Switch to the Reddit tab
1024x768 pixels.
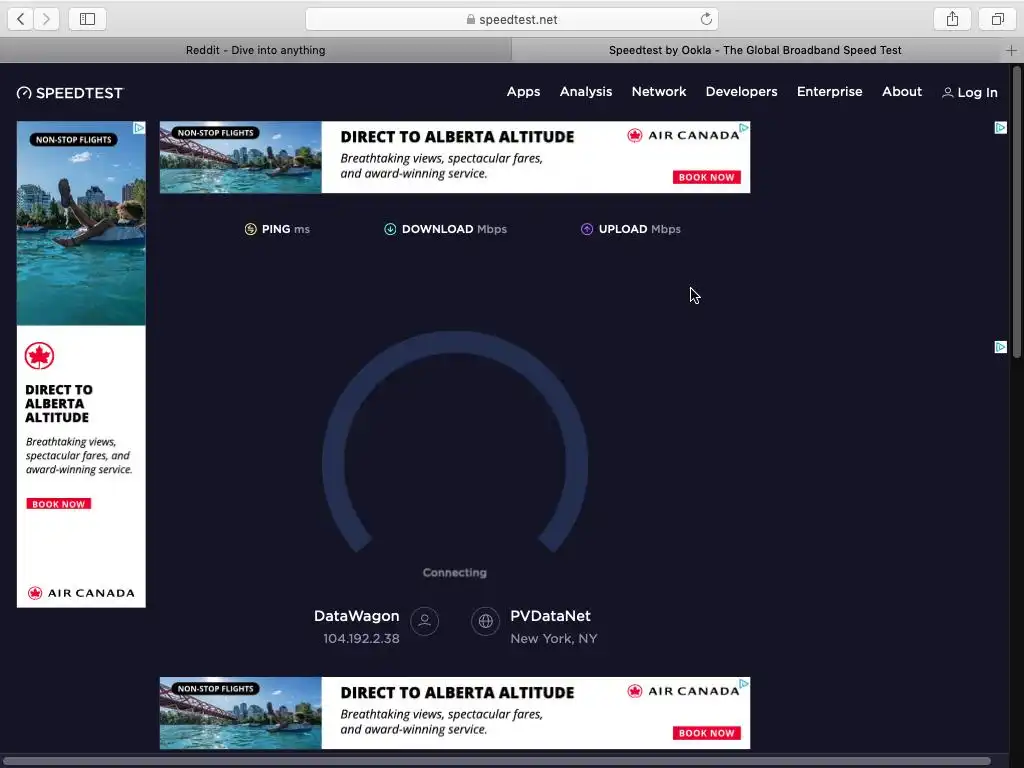255,50
